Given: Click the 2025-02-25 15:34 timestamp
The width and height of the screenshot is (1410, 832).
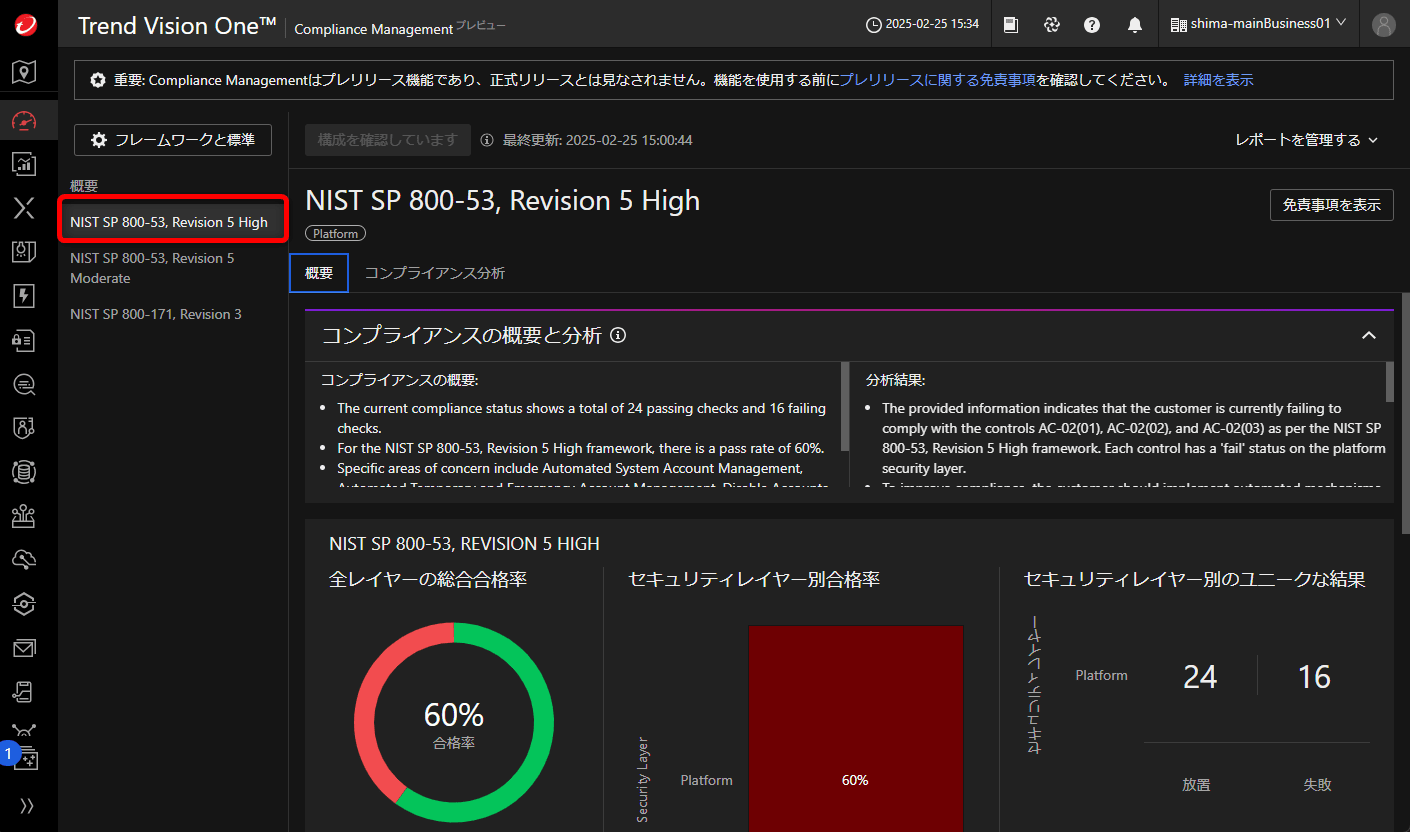Looking at the screenshot, I should pos(932,24).
